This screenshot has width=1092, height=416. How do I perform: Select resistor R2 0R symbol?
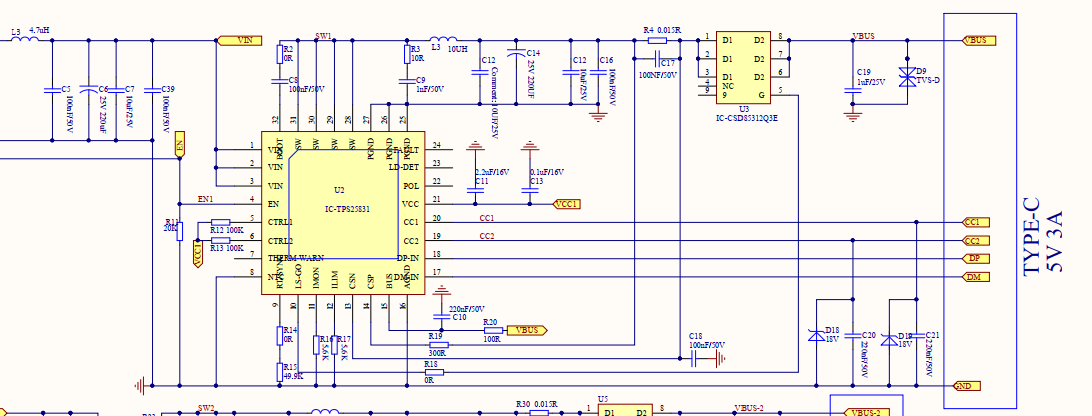click(280, 54)
